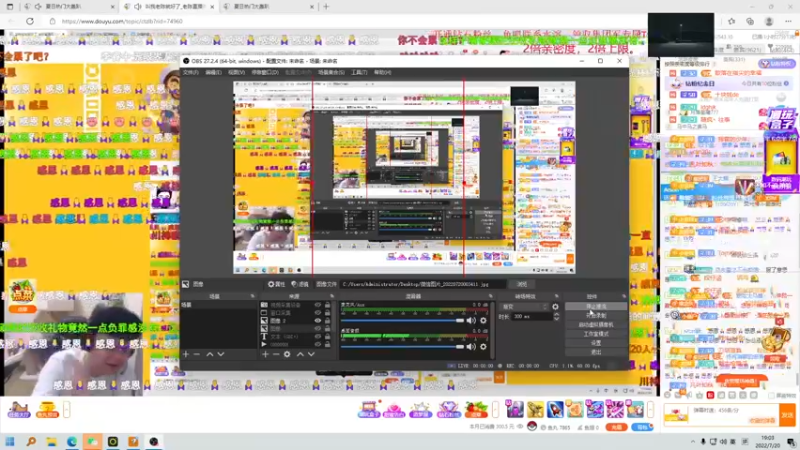800x450 pixels.
Task: Adjust the transition duration stepper arrows
Action: (x=556, y=316)
